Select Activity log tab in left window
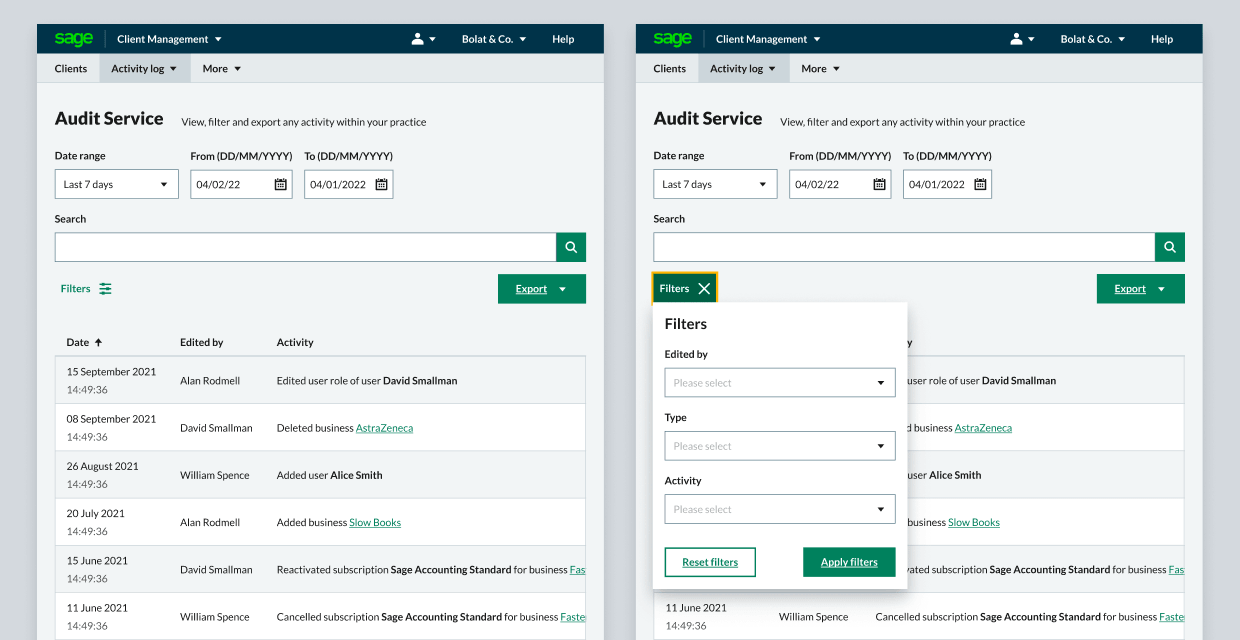Screen dimensions: 1240x640 (144, 68)
